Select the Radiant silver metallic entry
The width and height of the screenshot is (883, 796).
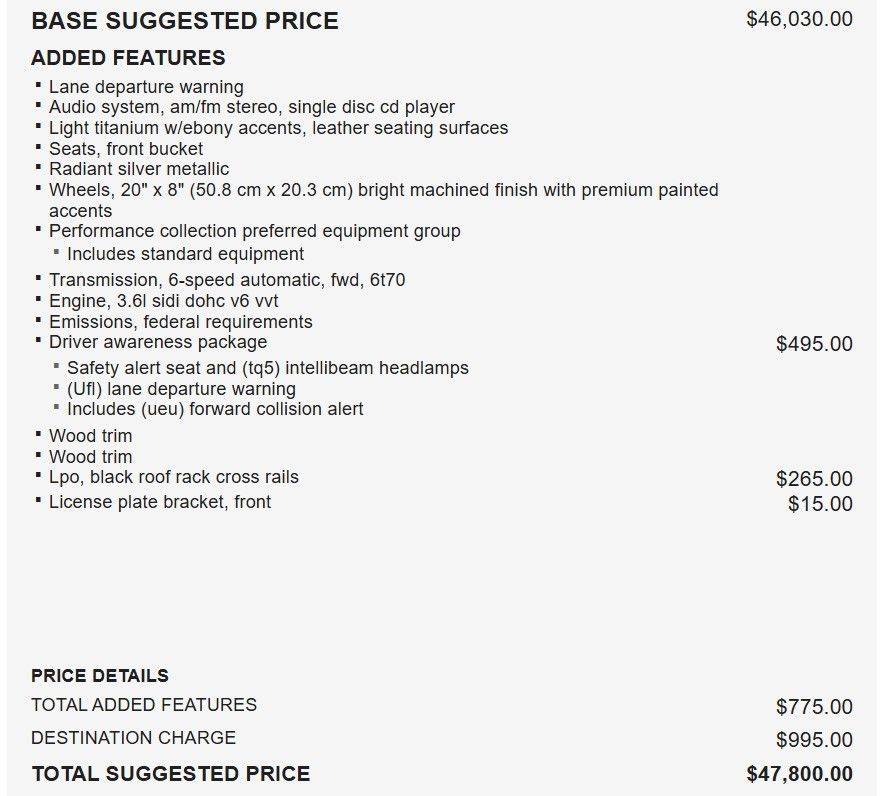139,169
